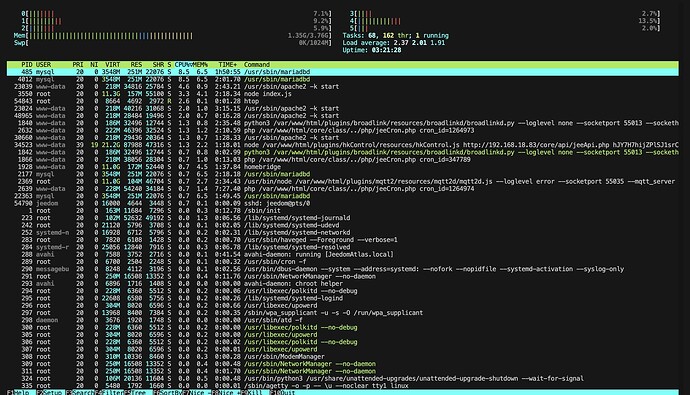Viewport: 690px width, 395px height.
Task: Sort by the TIME+ column header
Action: point(228,65)
